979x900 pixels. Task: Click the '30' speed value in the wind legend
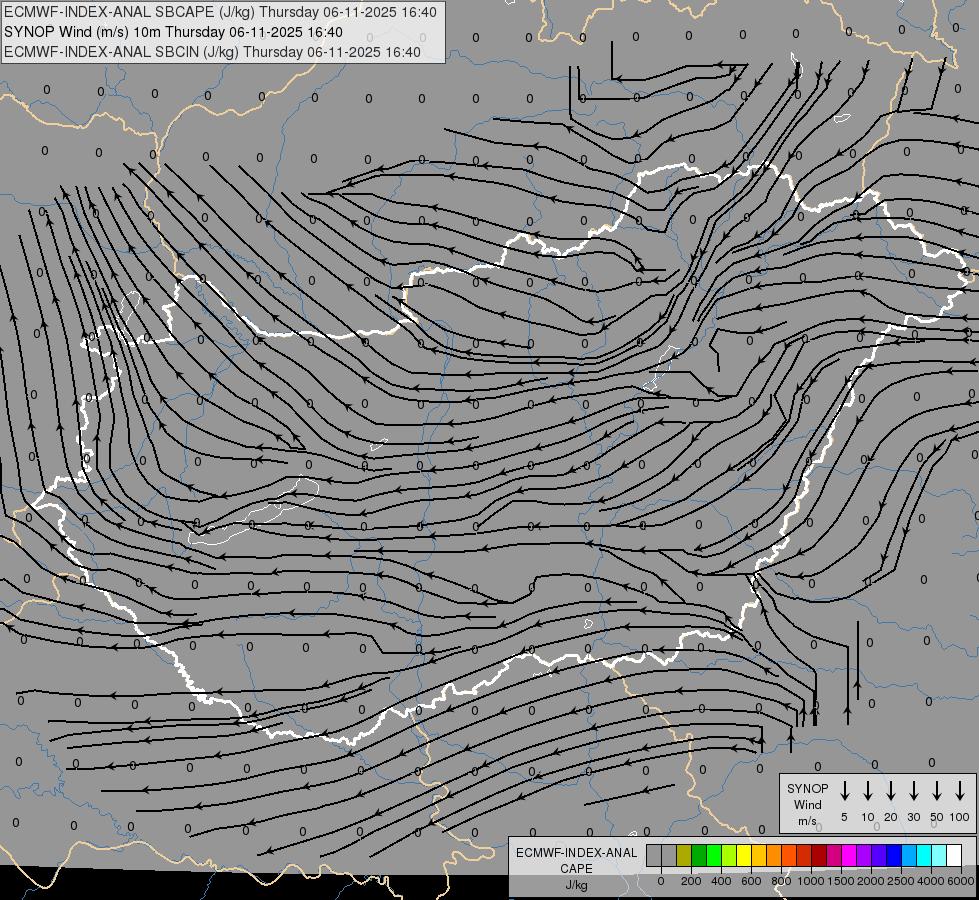point(913,817)
